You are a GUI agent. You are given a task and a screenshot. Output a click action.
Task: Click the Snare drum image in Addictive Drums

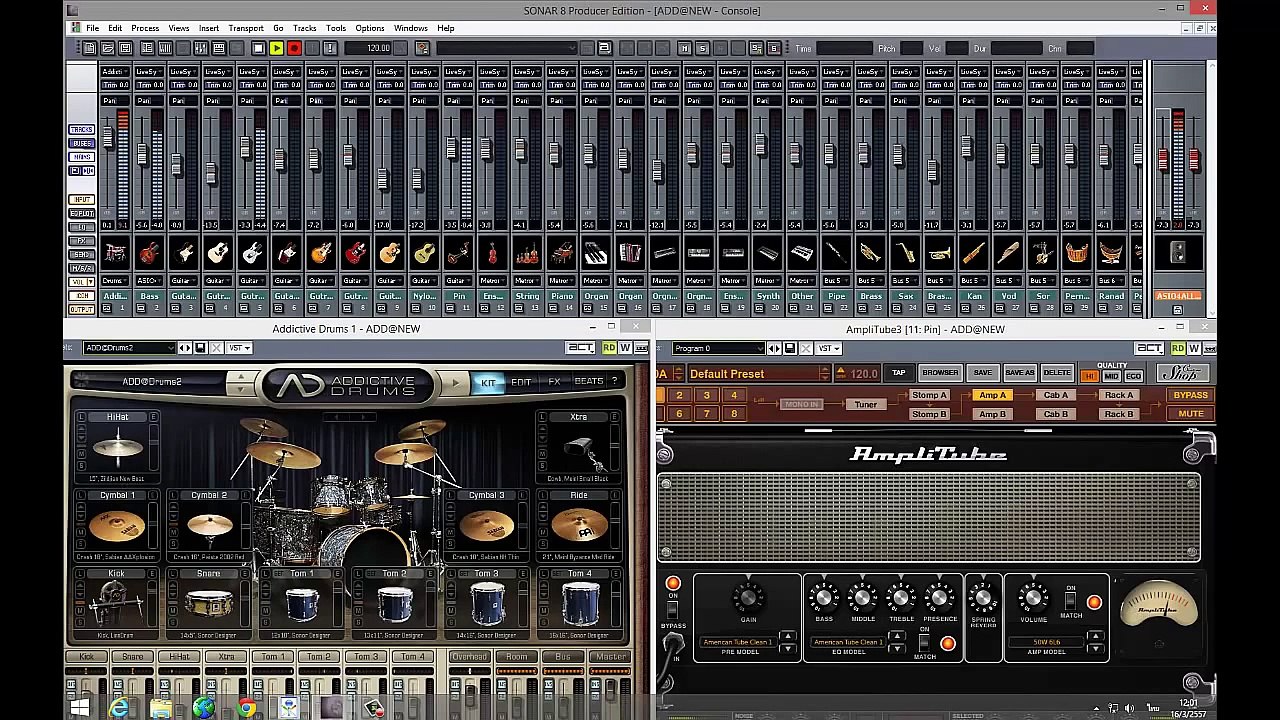[x=208, y=604]
